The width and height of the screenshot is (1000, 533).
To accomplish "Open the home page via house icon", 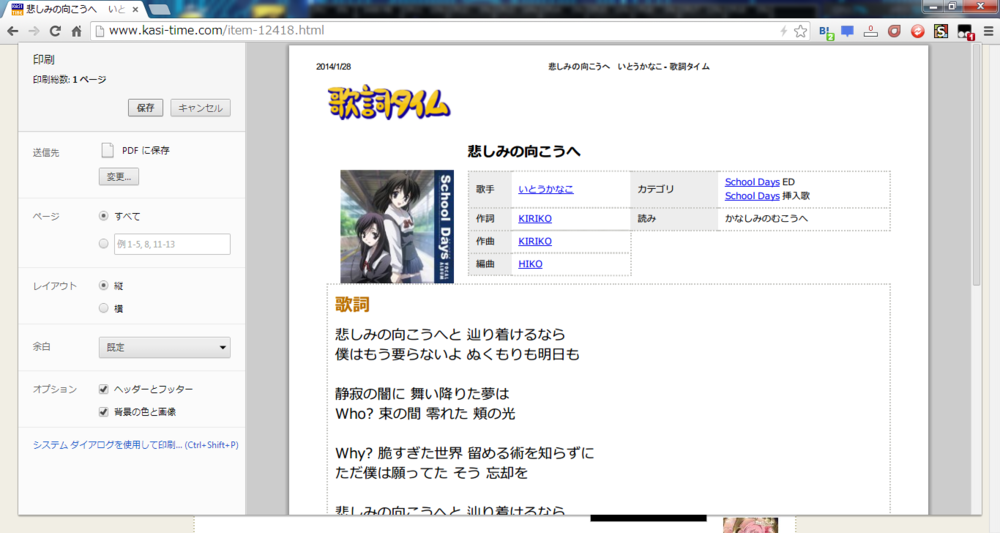I will click(76, 31).
